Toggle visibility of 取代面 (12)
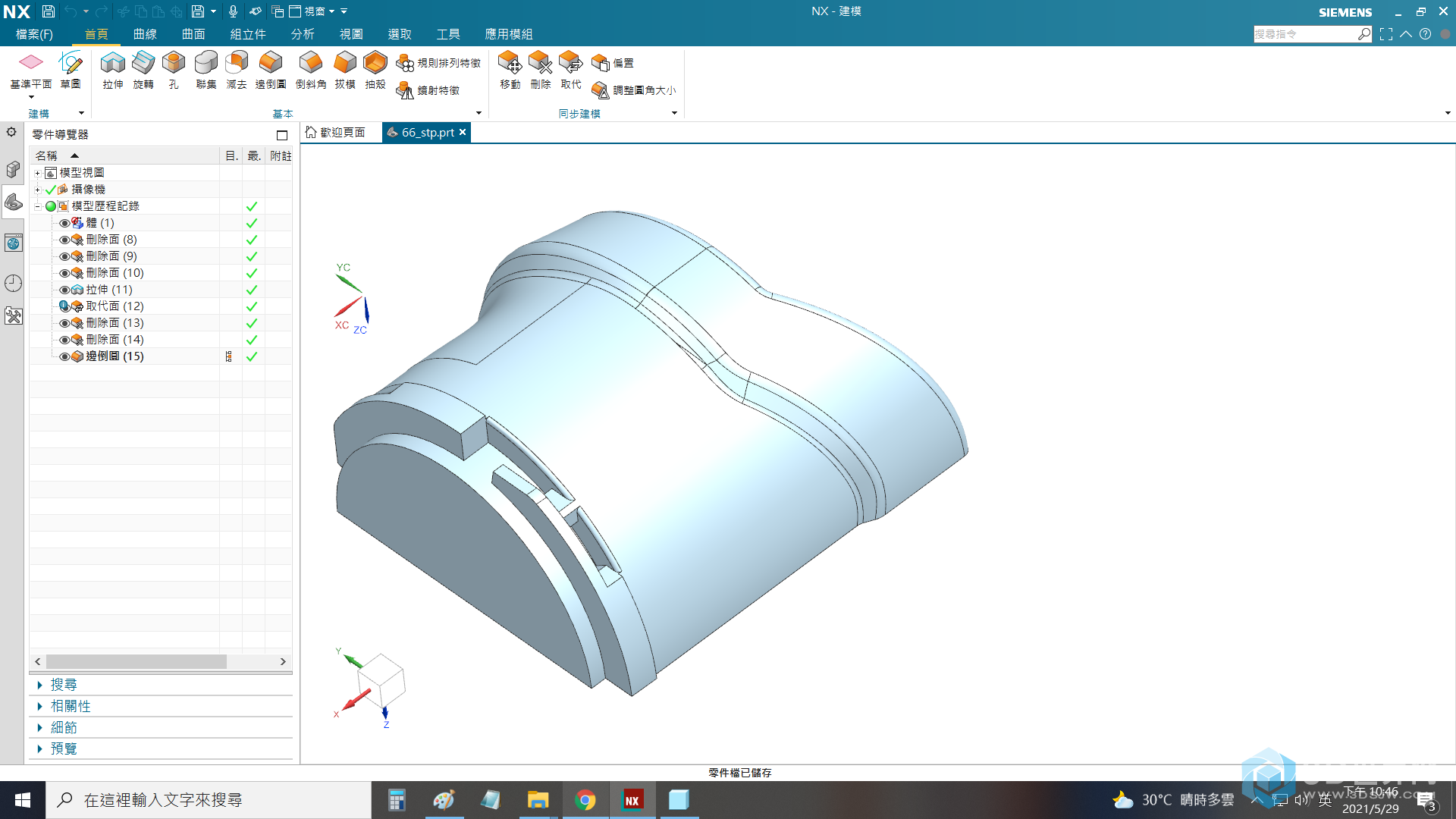Image resolution: width=1456 pixels, height=819 pixels. (64, 306)
